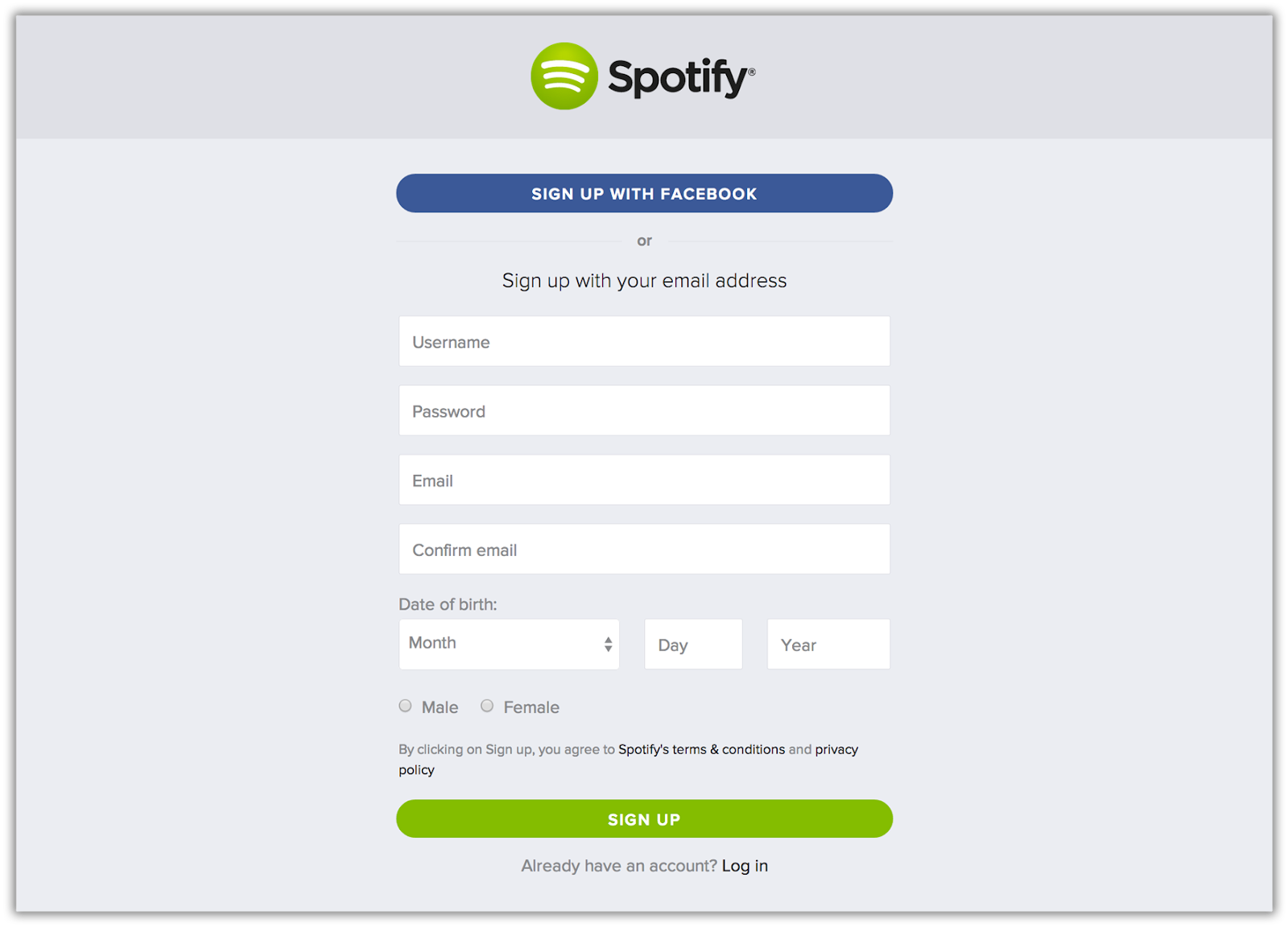Focus the Username input field

point(644,342)
